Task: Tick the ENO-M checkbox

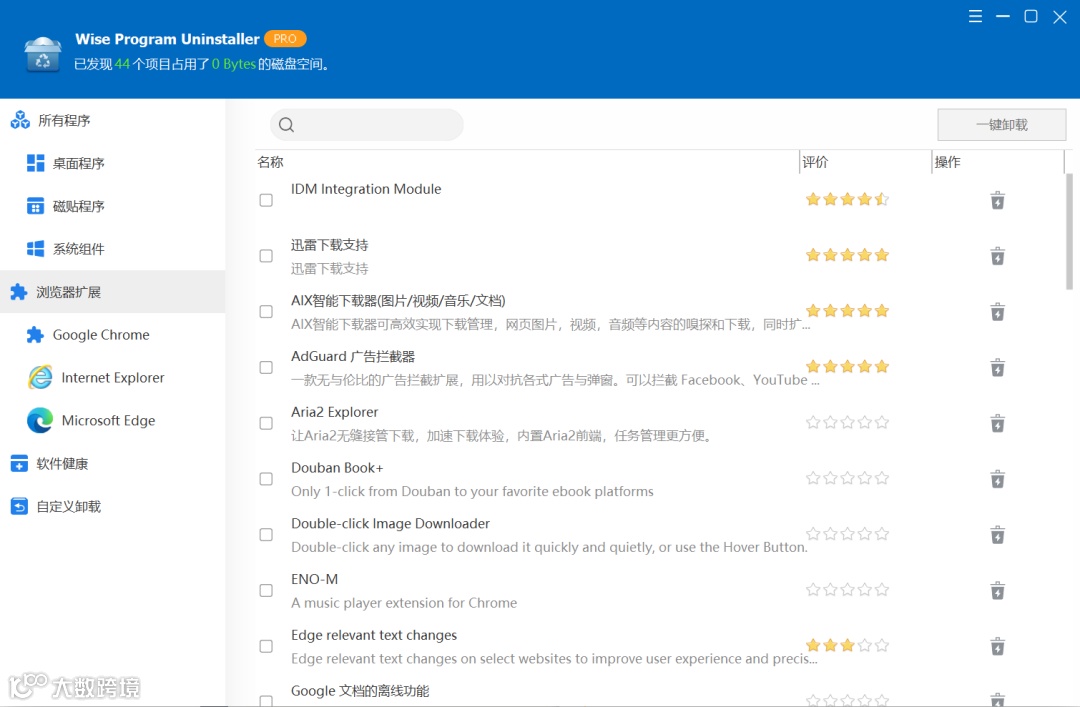Action: point(266,591)
